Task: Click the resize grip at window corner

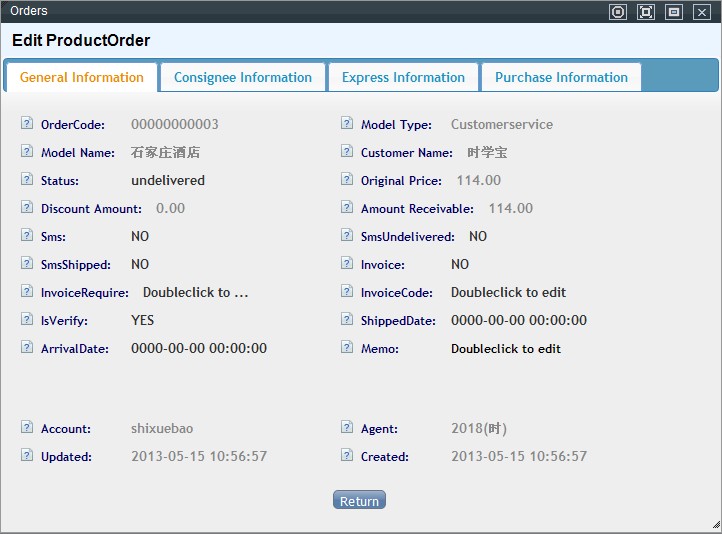Action: click(x=715, y=526)
